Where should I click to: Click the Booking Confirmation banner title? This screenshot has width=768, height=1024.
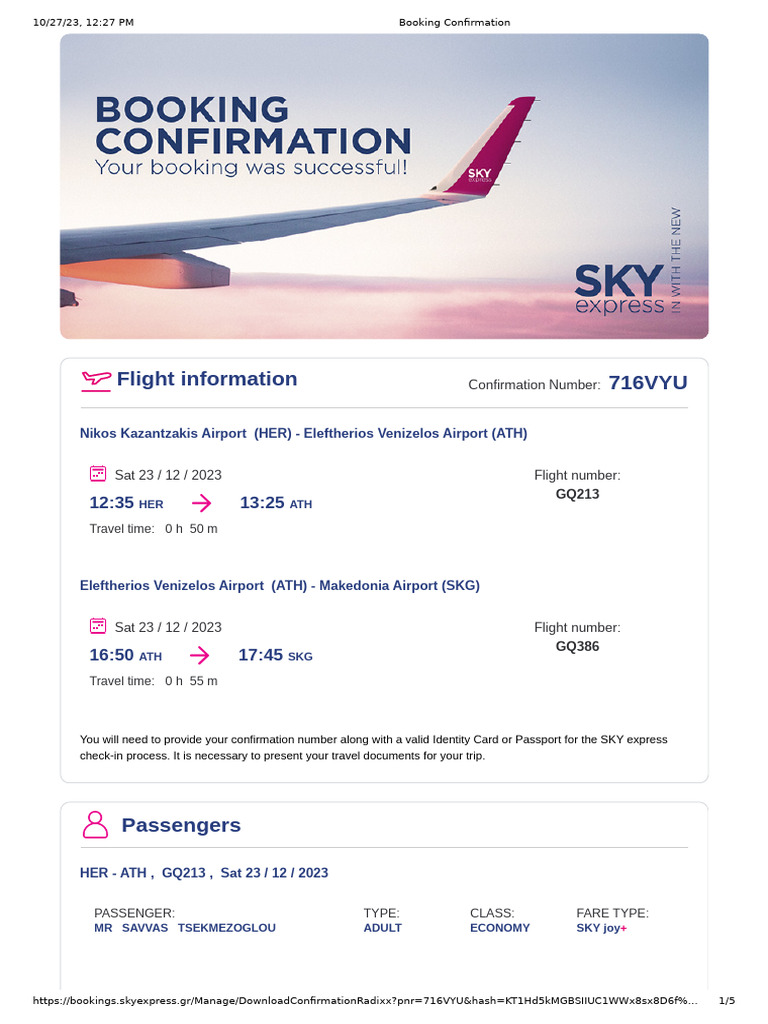pos(252,125)
